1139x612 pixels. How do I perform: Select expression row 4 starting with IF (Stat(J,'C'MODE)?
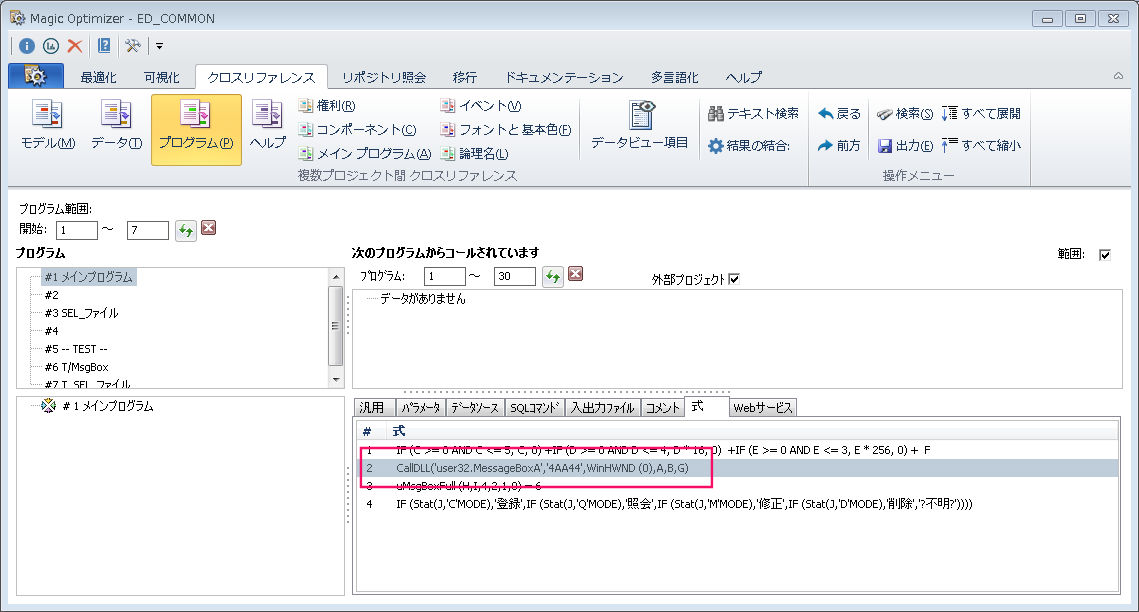point(737,504)
